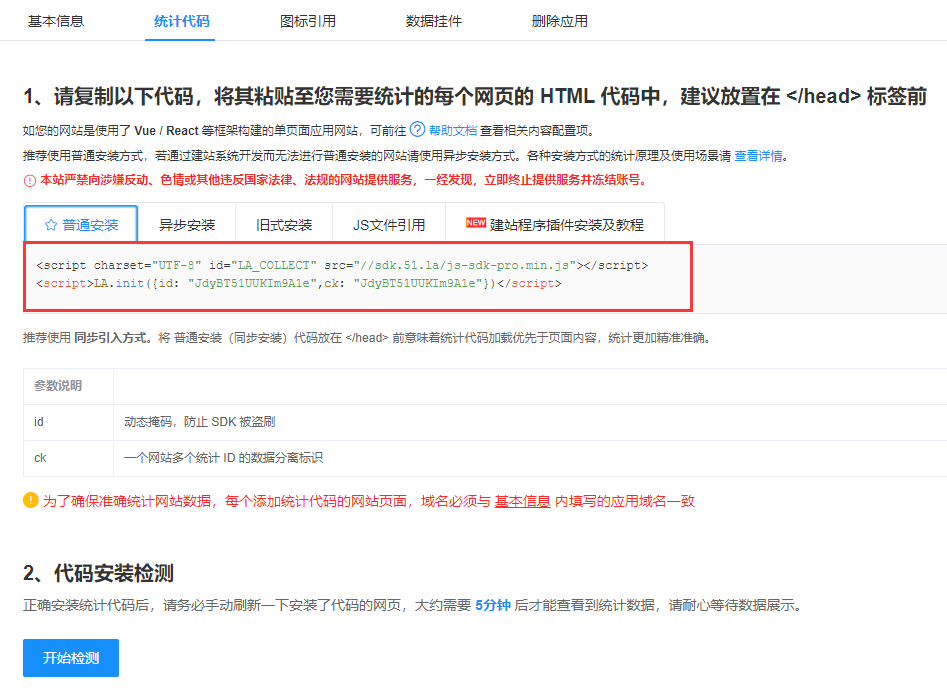Select the 旧式安装 installation method
The height and width of the screenshot is (700, 947).
[285, 224]
